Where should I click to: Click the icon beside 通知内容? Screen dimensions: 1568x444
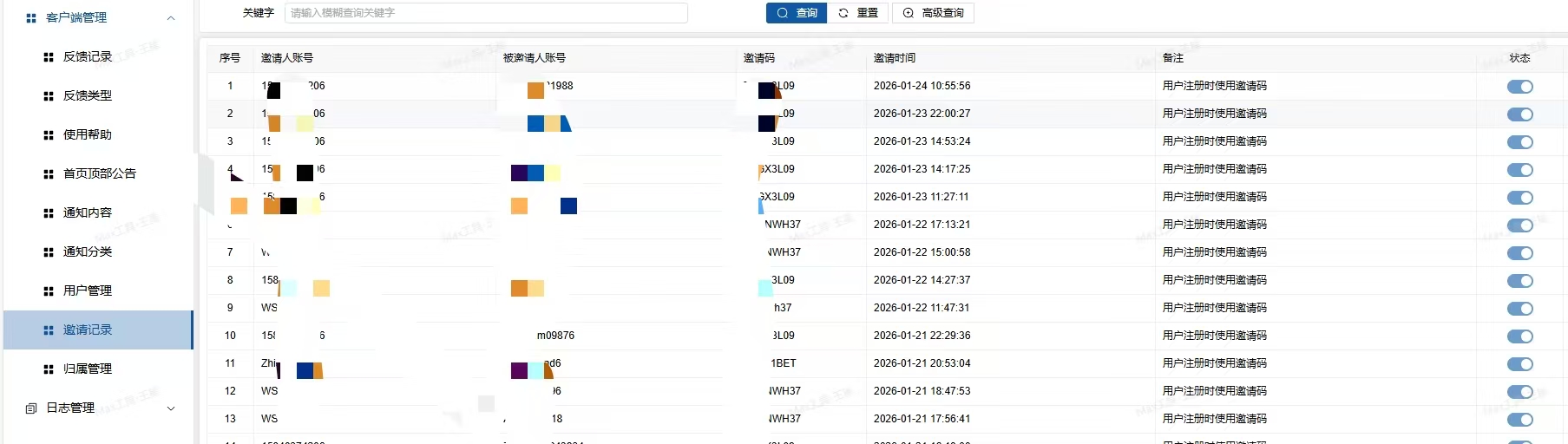pyautogui.click(x=49, y=213)
